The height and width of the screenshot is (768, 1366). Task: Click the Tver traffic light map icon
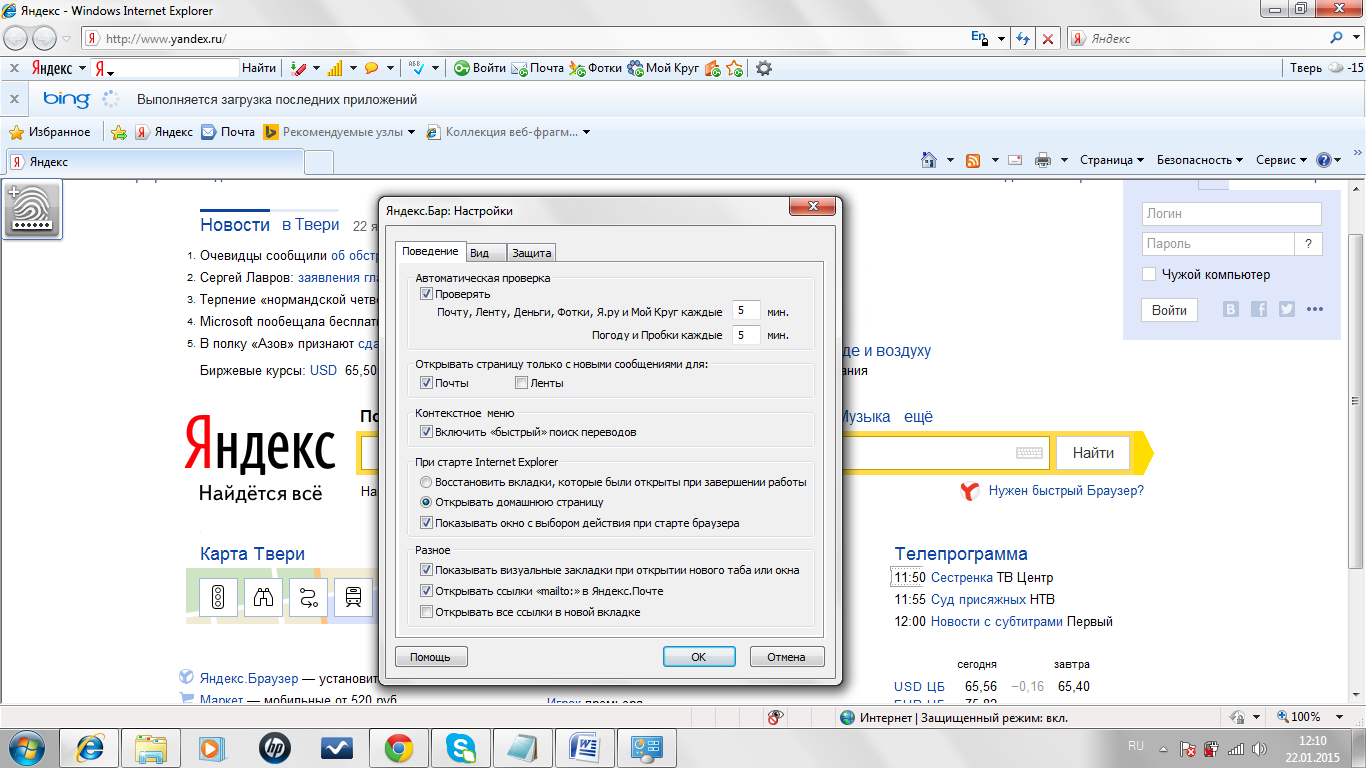(x=218, y=598)
